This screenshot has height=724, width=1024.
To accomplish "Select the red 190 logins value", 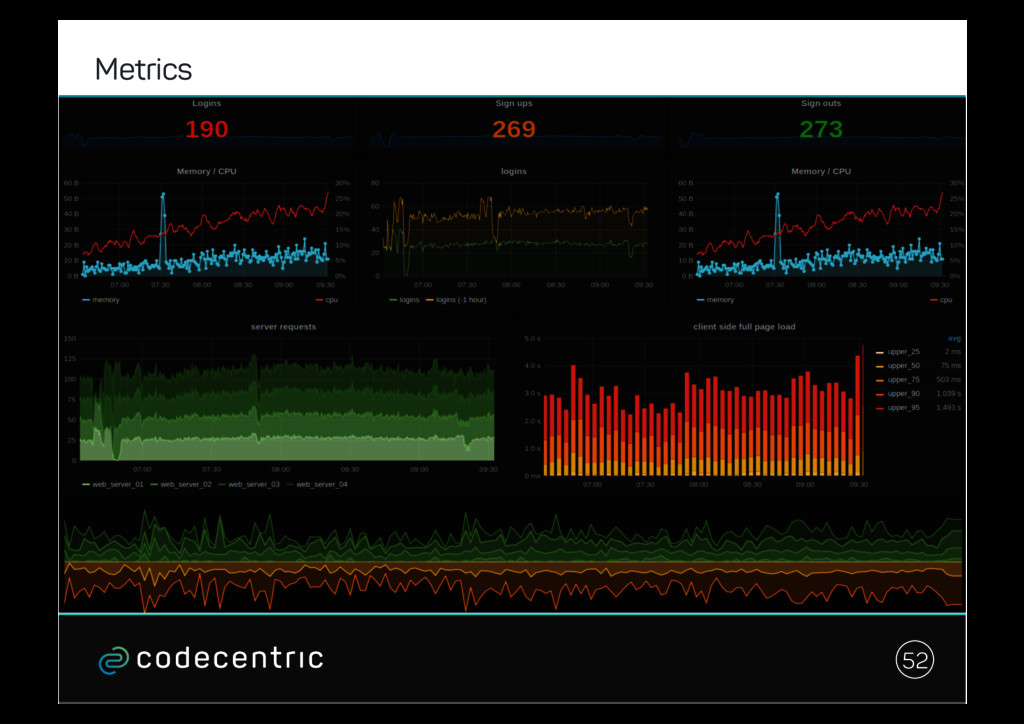I will click(206, 129).
